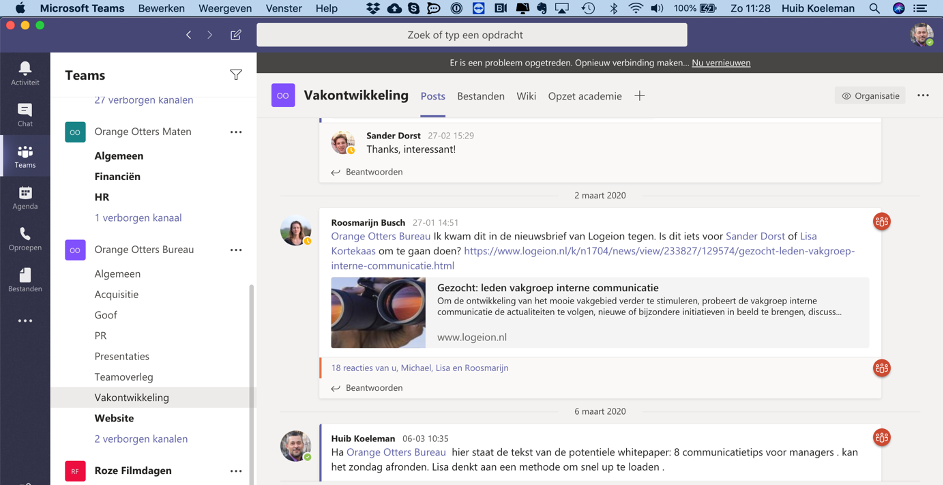Open the Agenda calendar icon
Screen dimensions: 943x485
(x=25, y=197)
